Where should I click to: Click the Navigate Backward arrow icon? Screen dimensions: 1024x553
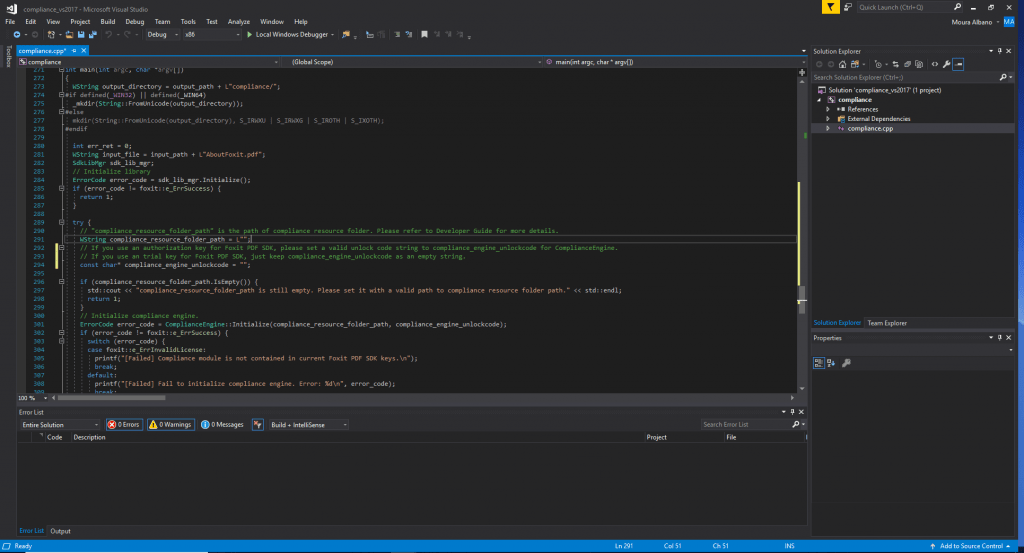17,35
